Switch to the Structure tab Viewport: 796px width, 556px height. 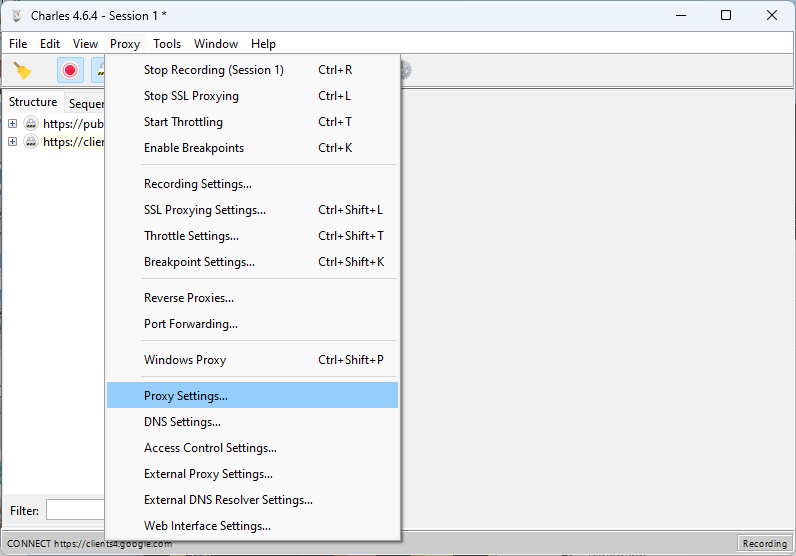click(x=33, y=102)
